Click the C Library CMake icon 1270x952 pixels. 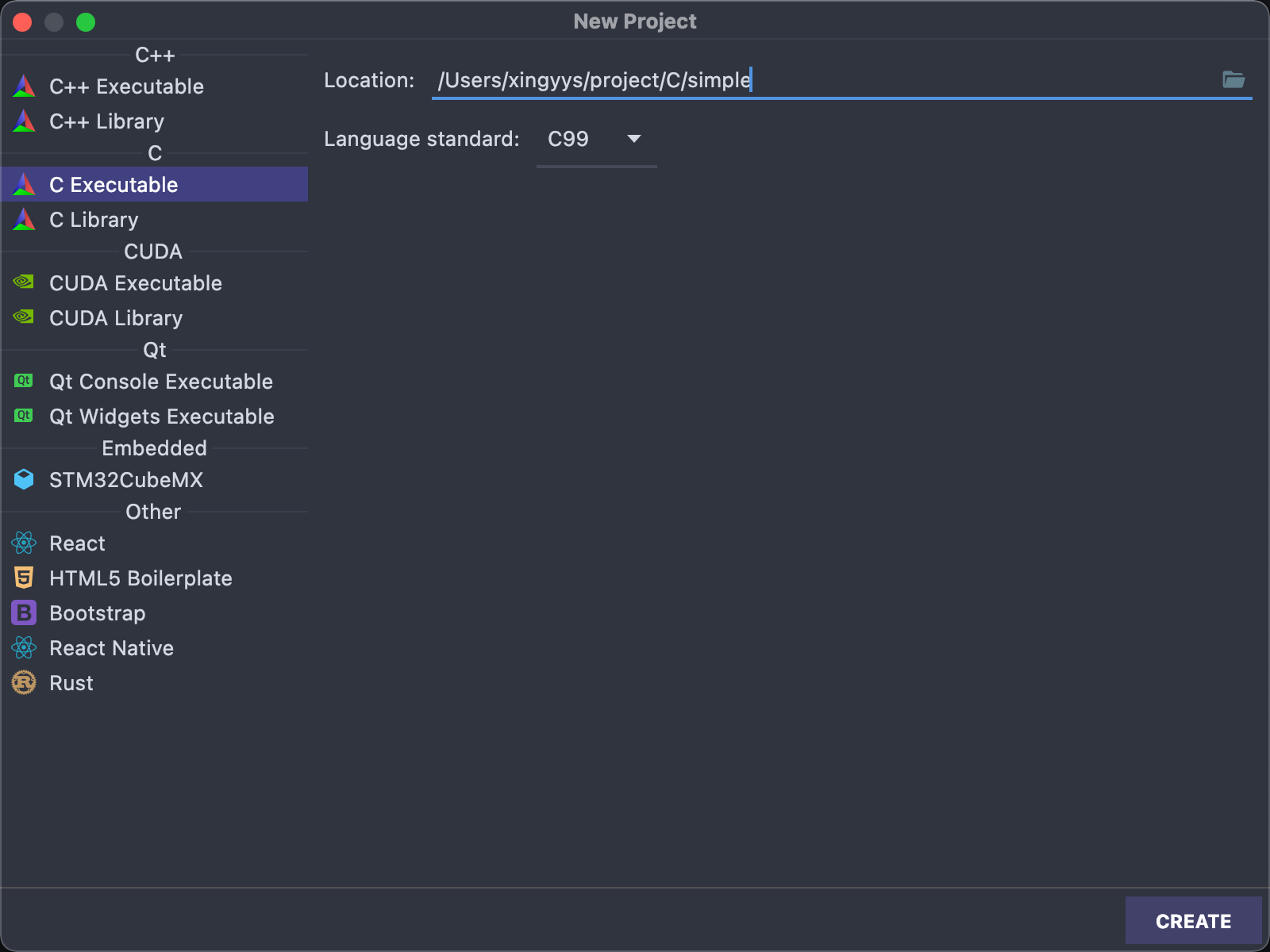pyautogui.click(x=25, y=219)
